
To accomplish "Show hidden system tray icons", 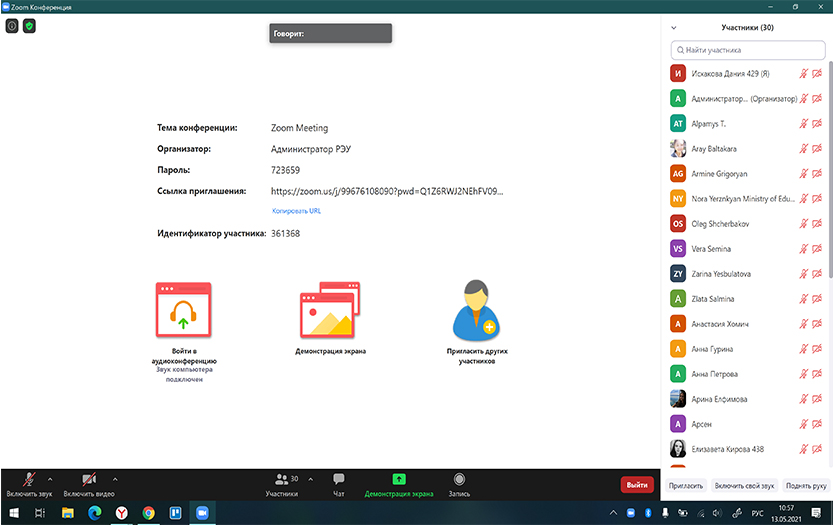I will point(613,513).
